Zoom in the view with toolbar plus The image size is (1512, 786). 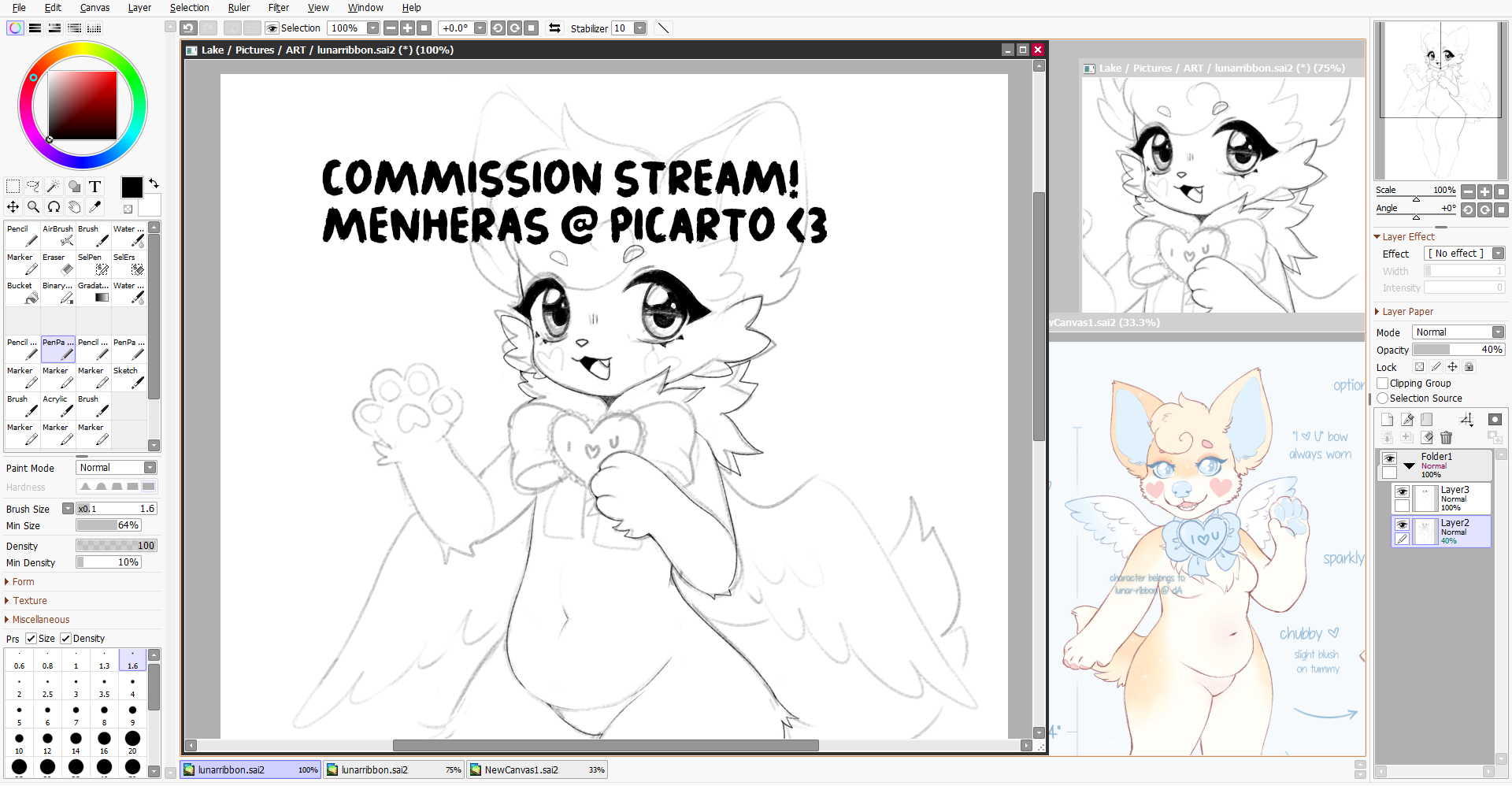pyautogui.click(x=407, y=28)
